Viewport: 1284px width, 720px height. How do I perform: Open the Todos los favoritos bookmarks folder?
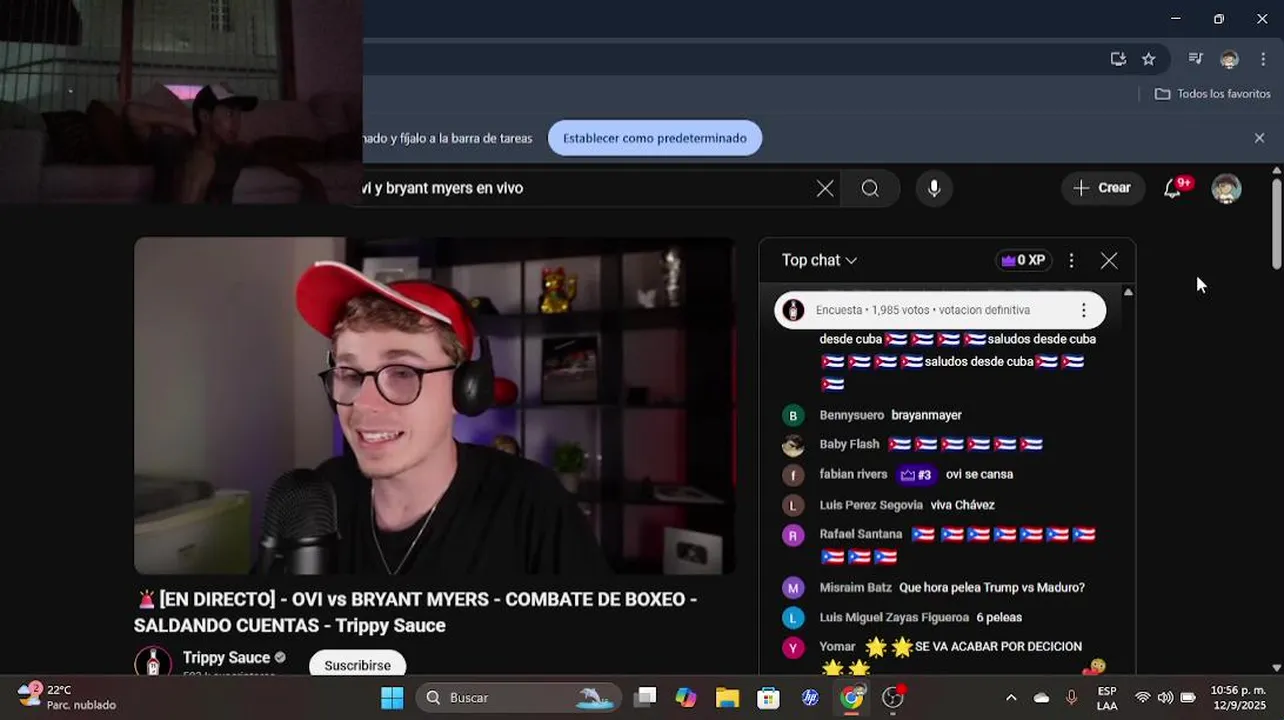coord(1213,94)
